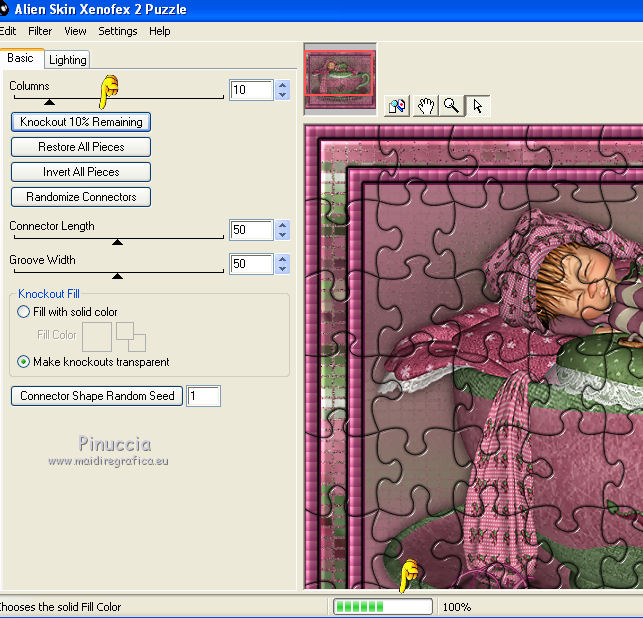Click the Groove Width value field
The height and width of the screenshot is (618, 643).
coord(251,264)
